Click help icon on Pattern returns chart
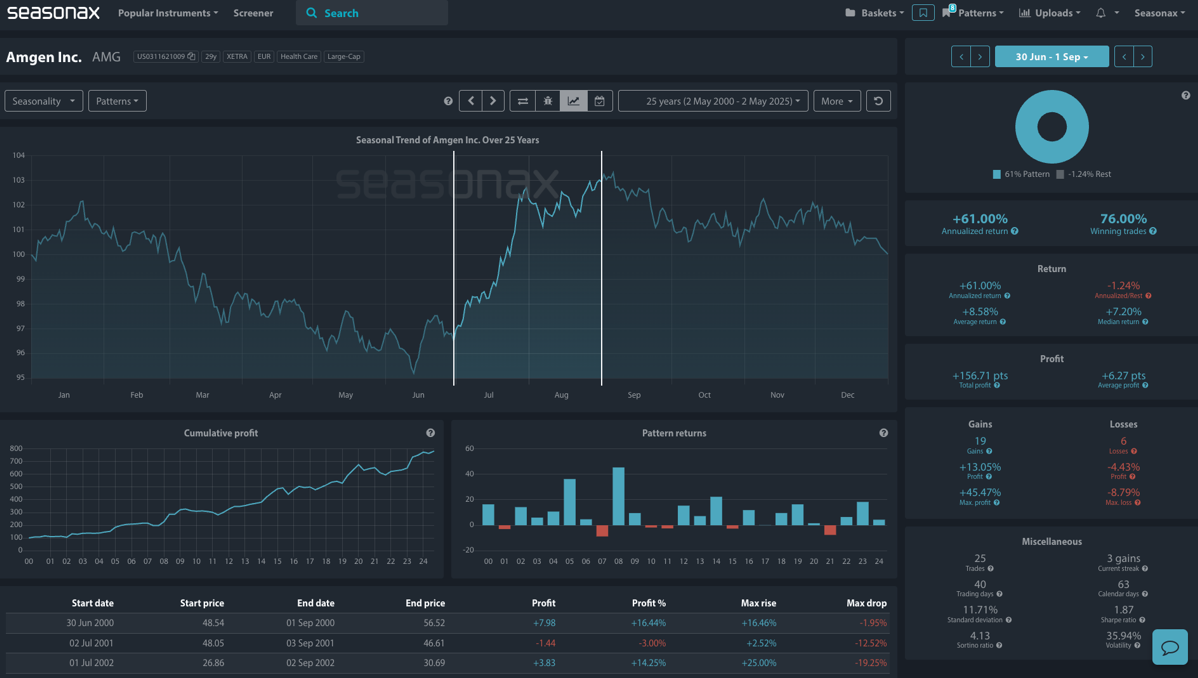1198x678 pixels. tap(883, 433)
